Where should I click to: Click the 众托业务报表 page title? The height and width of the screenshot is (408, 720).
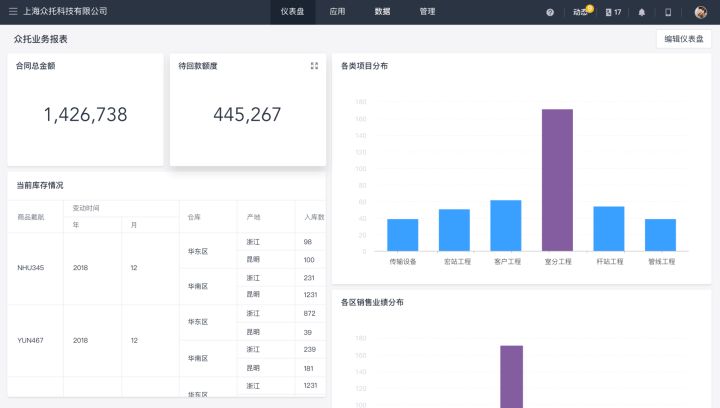pos(41,39)
